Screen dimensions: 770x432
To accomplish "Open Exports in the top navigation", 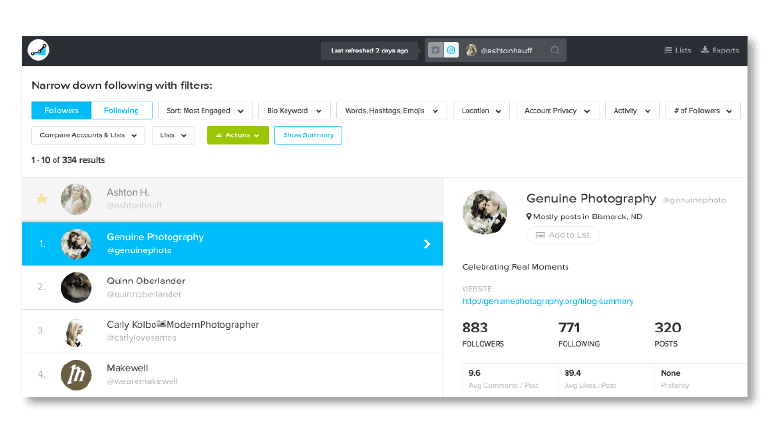I will 720,50.
